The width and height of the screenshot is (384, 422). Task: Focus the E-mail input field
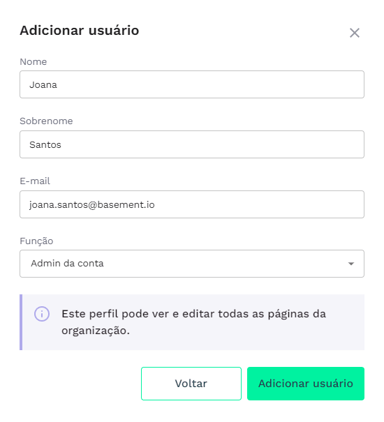[x=192, y=204]
